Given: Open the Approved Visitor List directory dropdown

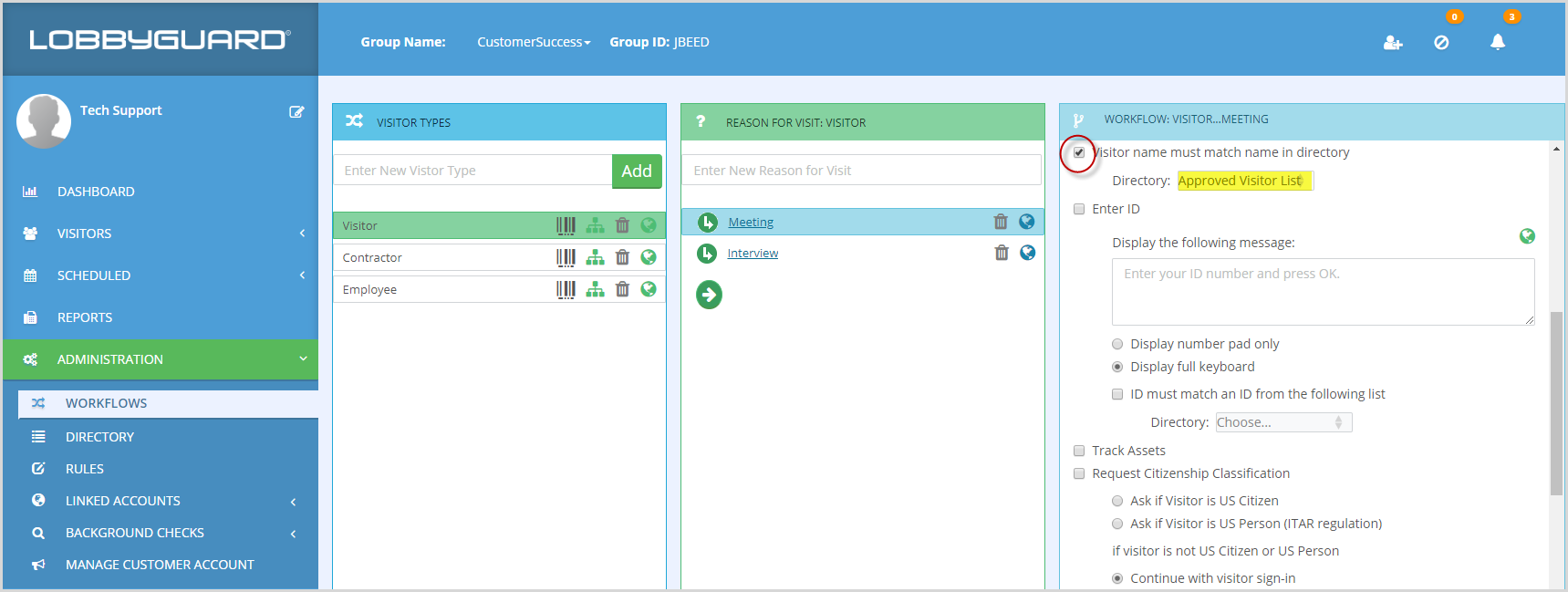Looking at the screenshot, I should [x=1245, y=181].
